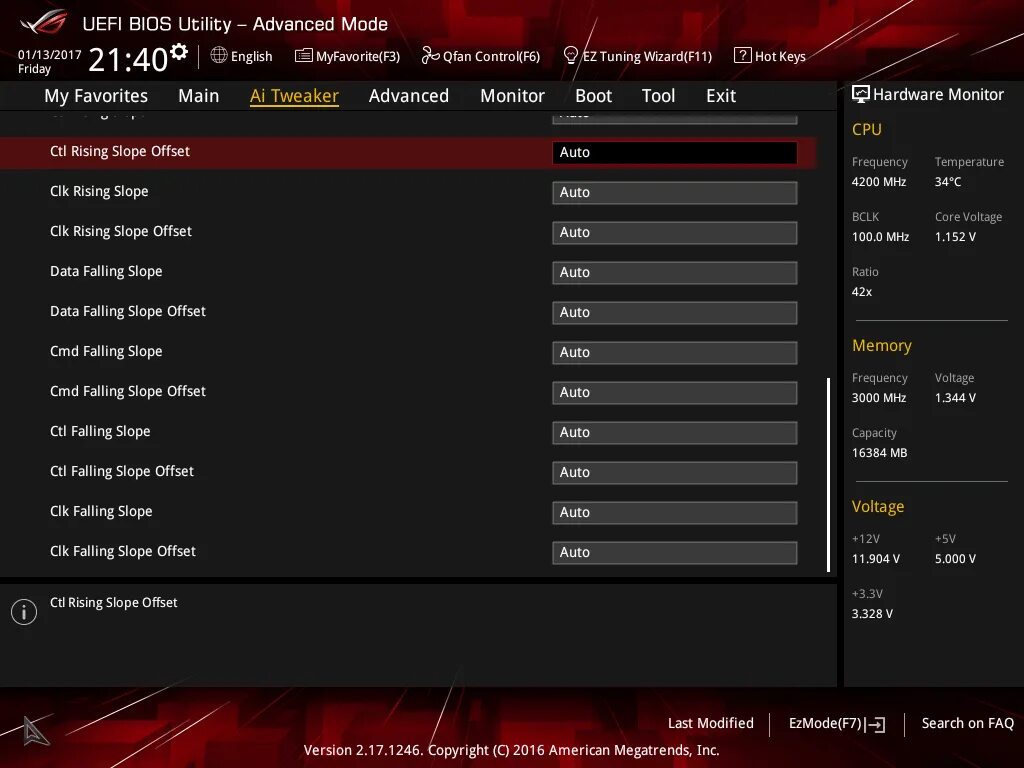Click the +3.3V 3.328 V reading
1024x768 pixels.
pyautogui.click(x=872, y=614)
